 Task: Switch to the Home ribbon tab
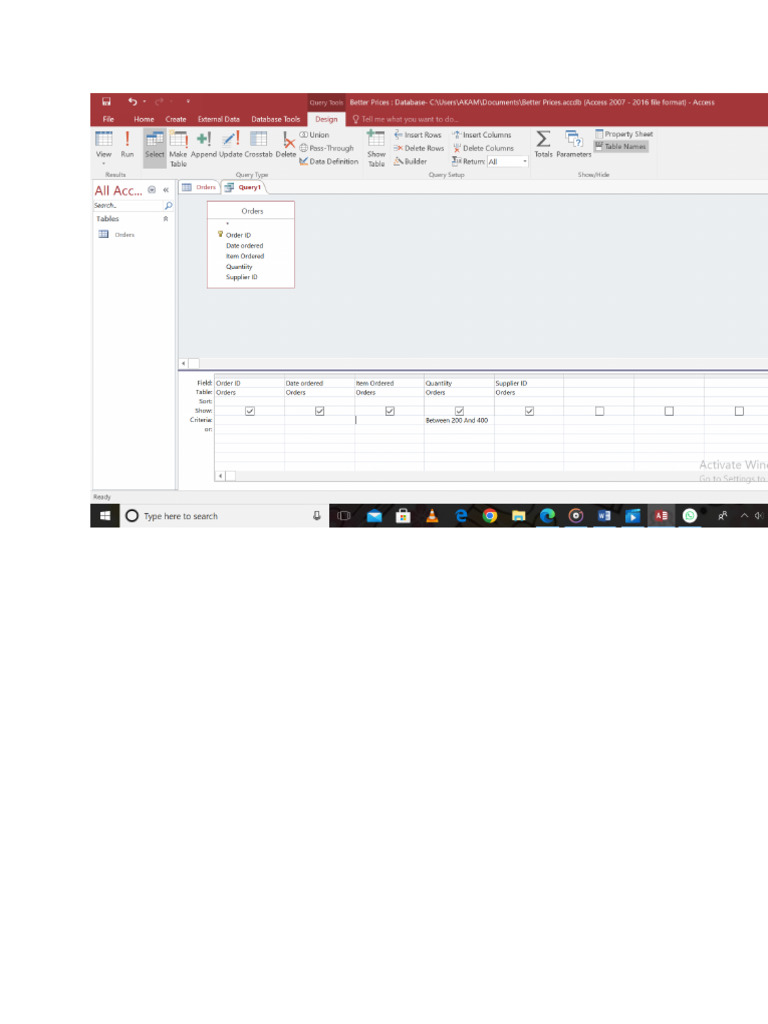(144, 120)
